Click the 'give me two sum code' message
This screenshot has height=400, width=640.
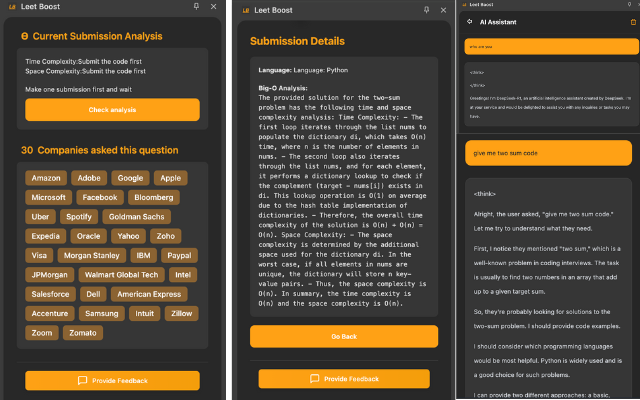pyautogui.click(x=548, y=152)
